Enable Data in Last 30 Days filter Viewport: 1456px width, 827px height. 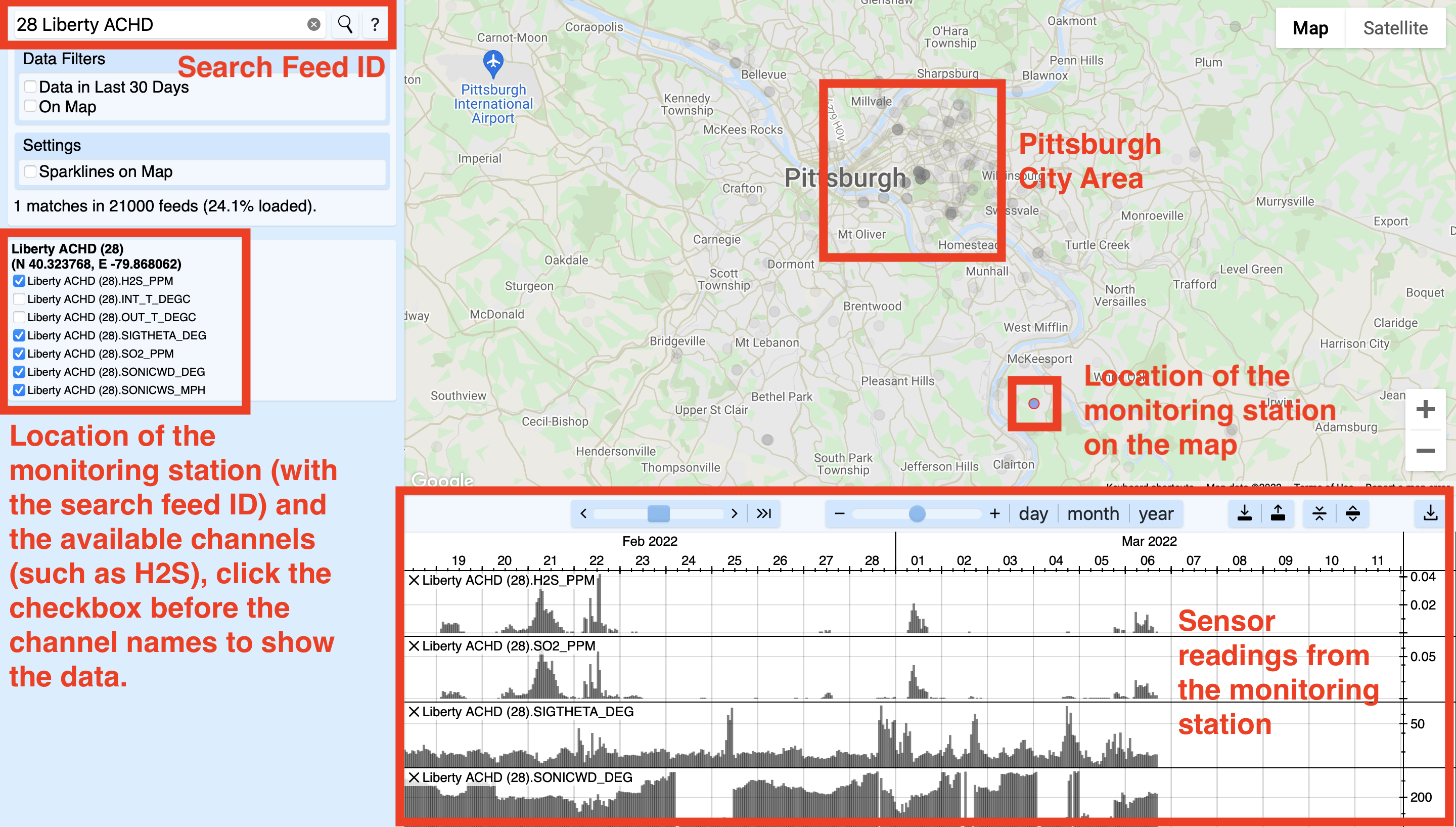(x=31, y=87)
